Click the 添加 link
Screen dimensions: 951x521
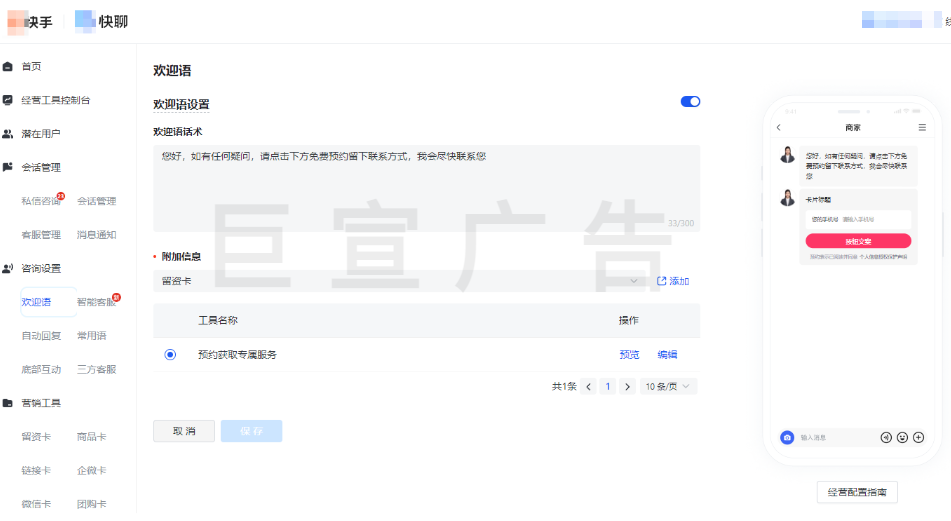679,281
